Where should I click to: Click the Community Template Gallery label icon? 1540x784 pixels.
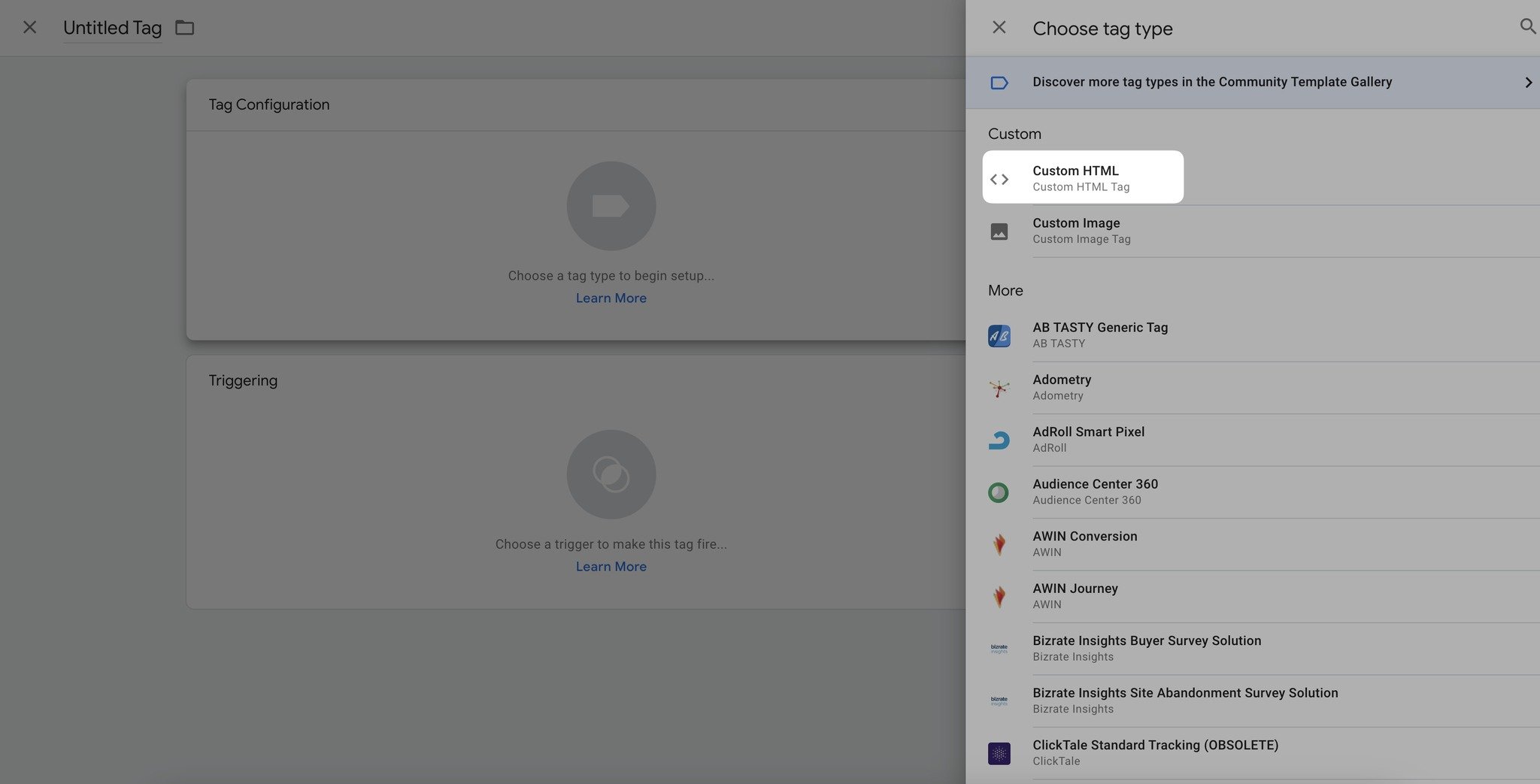coord(999,83)
